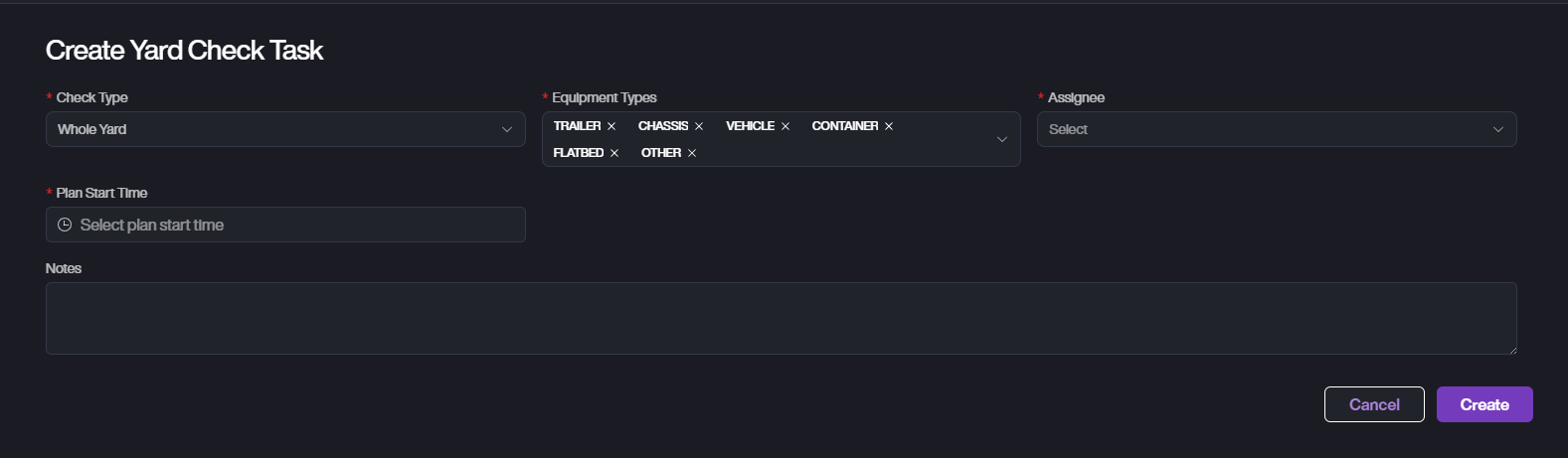Focus the Notes text area
Image resolution: width=1568 pixels, height=458 pixels.
[x=781, y=318]
